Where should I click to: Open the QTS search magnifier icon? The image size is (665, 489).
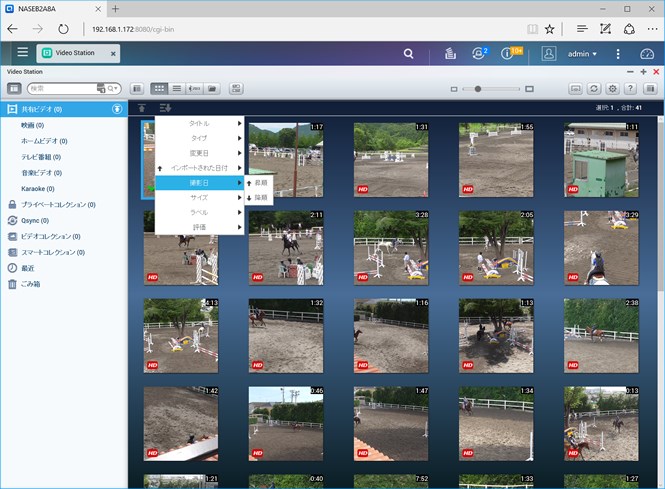click(x=408, y=53)
